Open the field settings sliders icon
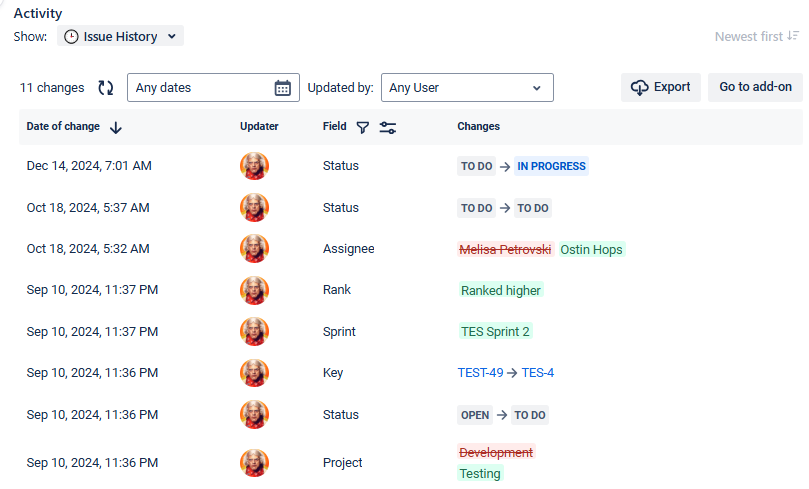Image resolution: width=809 pixels, height=489 pixels. pos(388,127)
